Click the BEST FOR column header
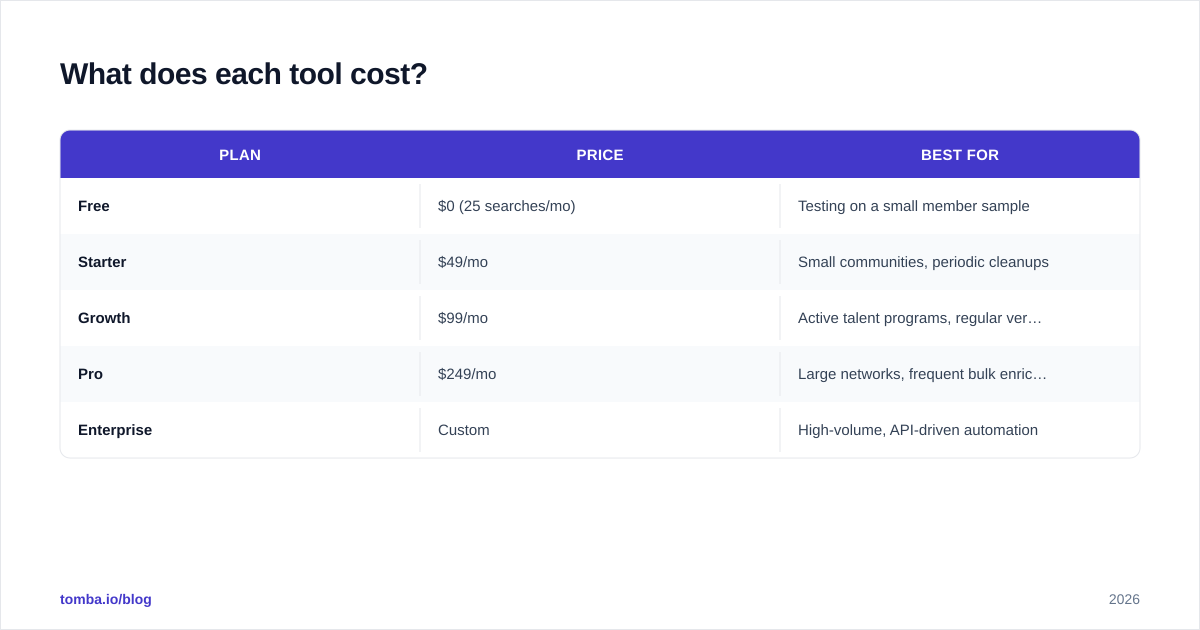The height and width of the screenshot is (630, 1200). click(960, 155)
